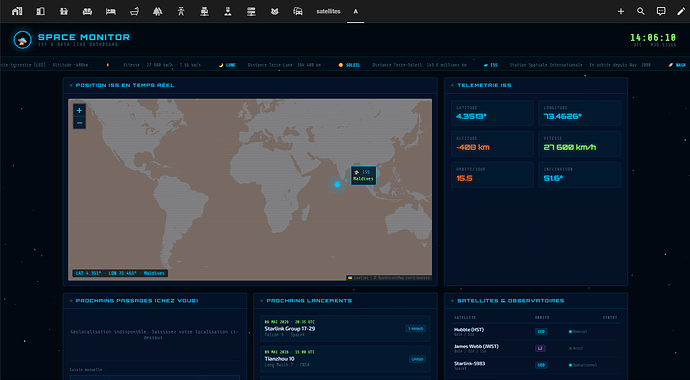Open the assistant chat bubble icon
Viewport: 690px width, 380px height.
click(x=661, y=11)
